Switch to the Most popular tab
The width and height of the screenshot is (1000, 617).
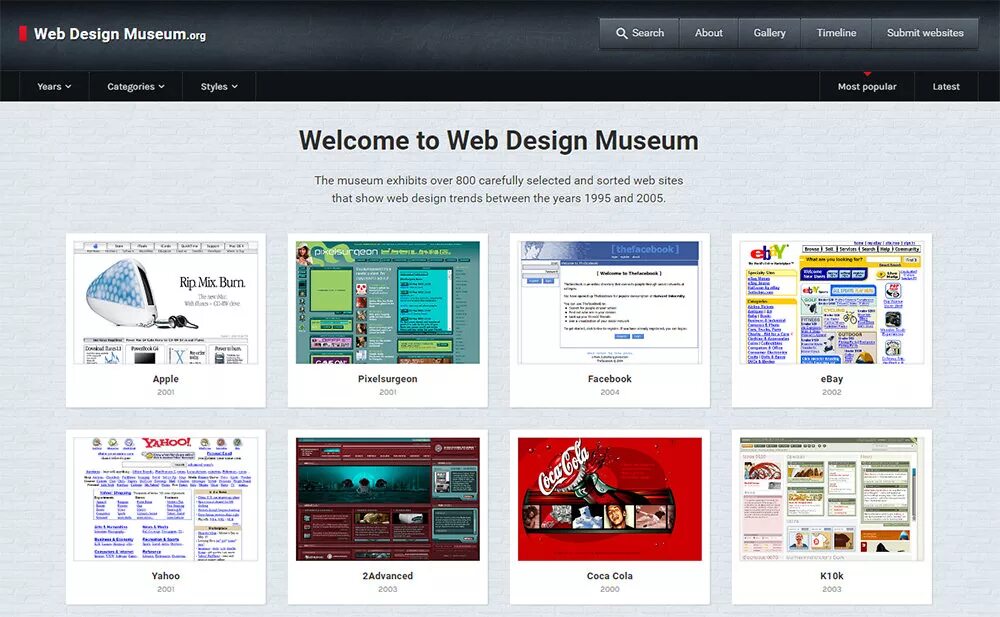point(867,87)
